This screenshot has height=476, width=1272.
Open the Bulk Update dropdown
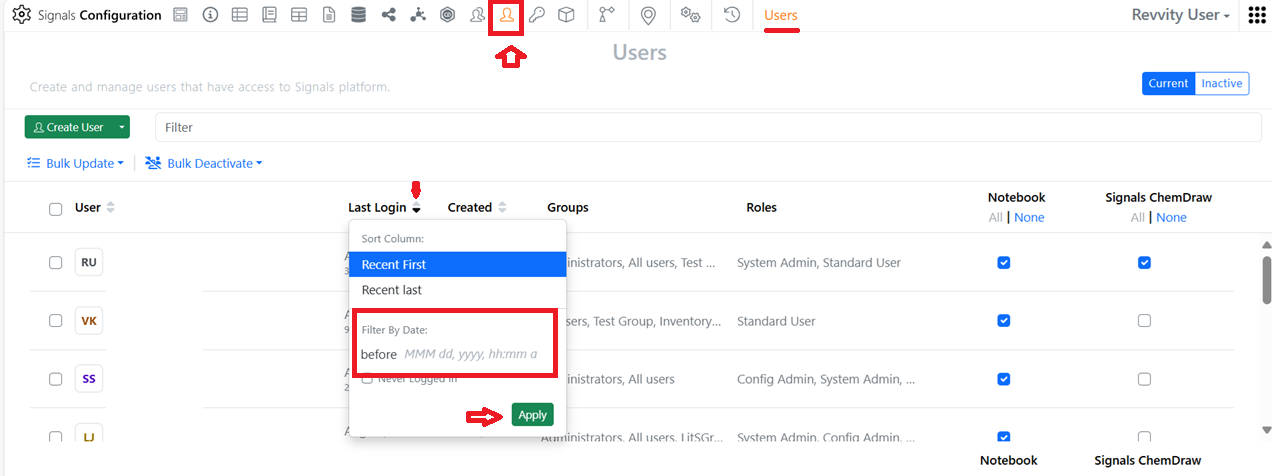[75, 163]
